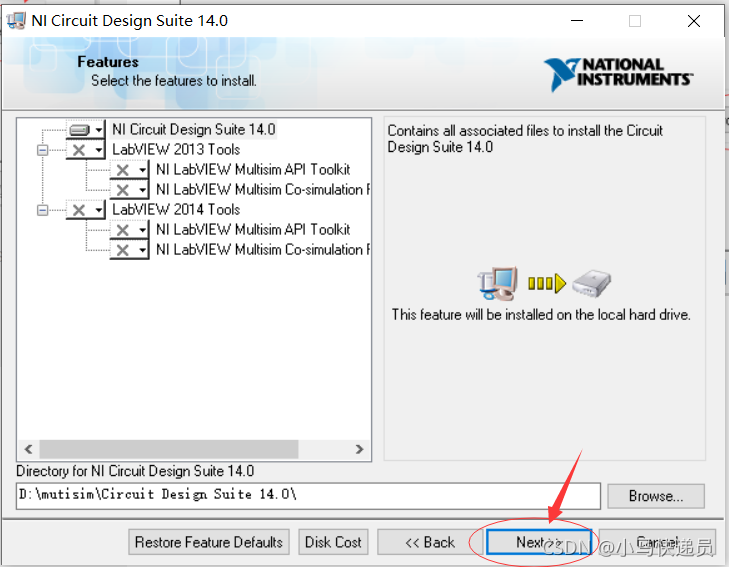The width and height of the screenshot is (729, 567).
Task: Open install-state dropdown for NI Circuit Design Suite 14.0
Action: click(x=86, y=130)
